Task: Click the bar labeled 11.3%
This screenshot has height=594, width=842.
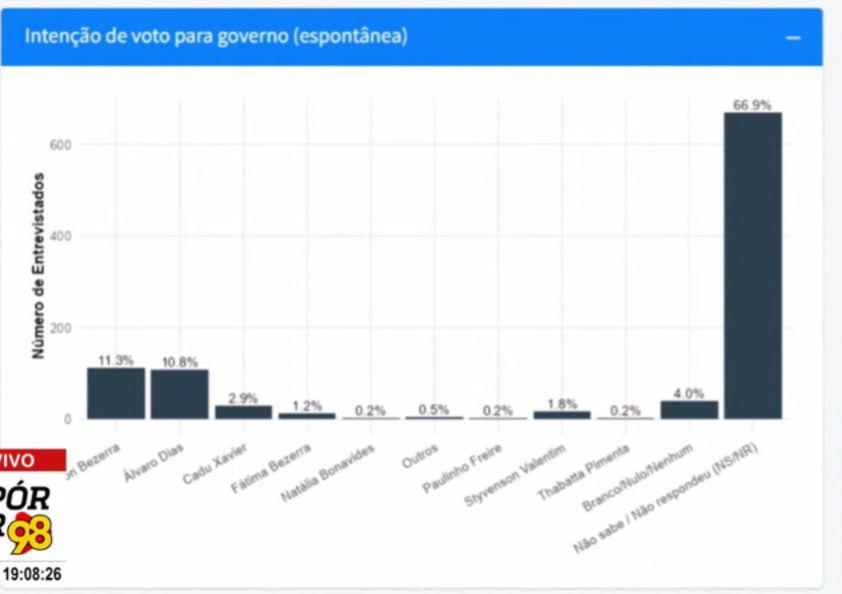Action: (116, 393)
